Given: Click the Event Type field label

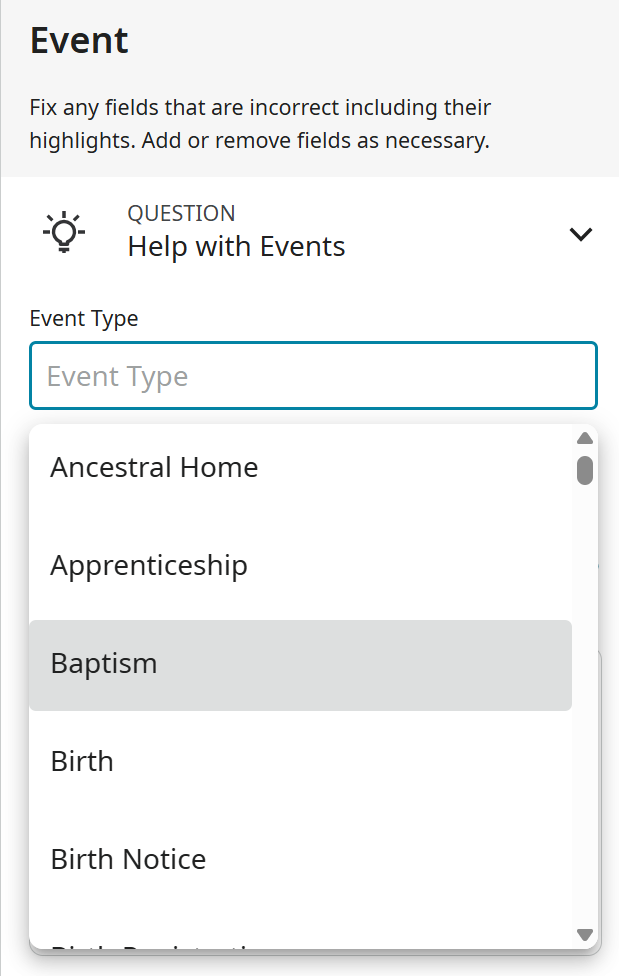Looking at the screenshot, I should point(84,318).
